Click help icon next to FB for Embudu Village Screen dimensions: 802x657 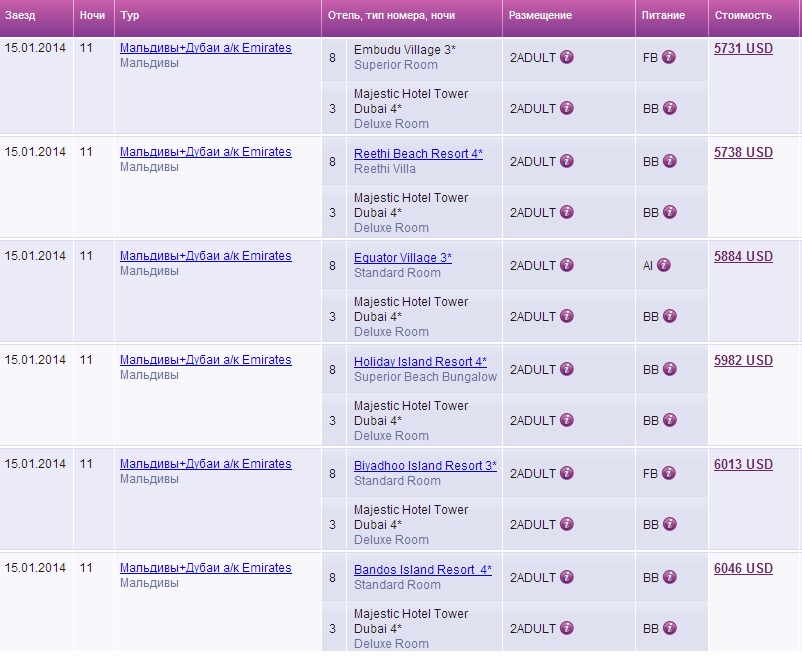point(669,57)
